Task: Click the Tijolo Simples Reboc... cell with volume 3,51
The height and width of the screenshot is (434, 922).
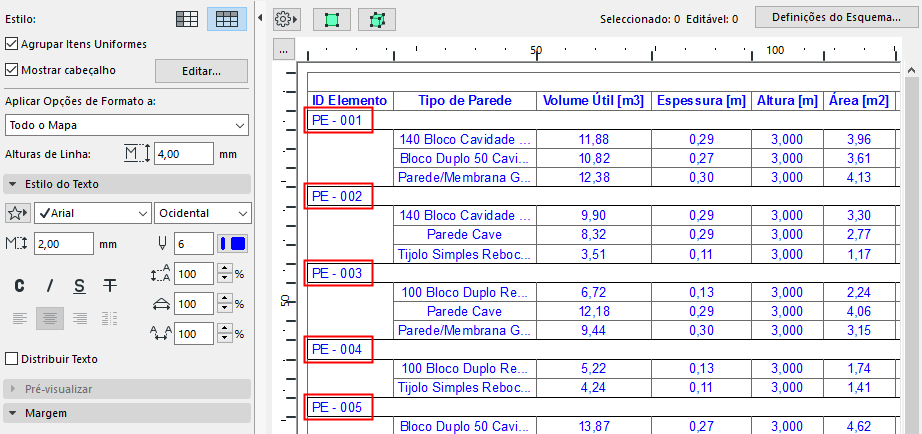Action: [x=465, y=254]
